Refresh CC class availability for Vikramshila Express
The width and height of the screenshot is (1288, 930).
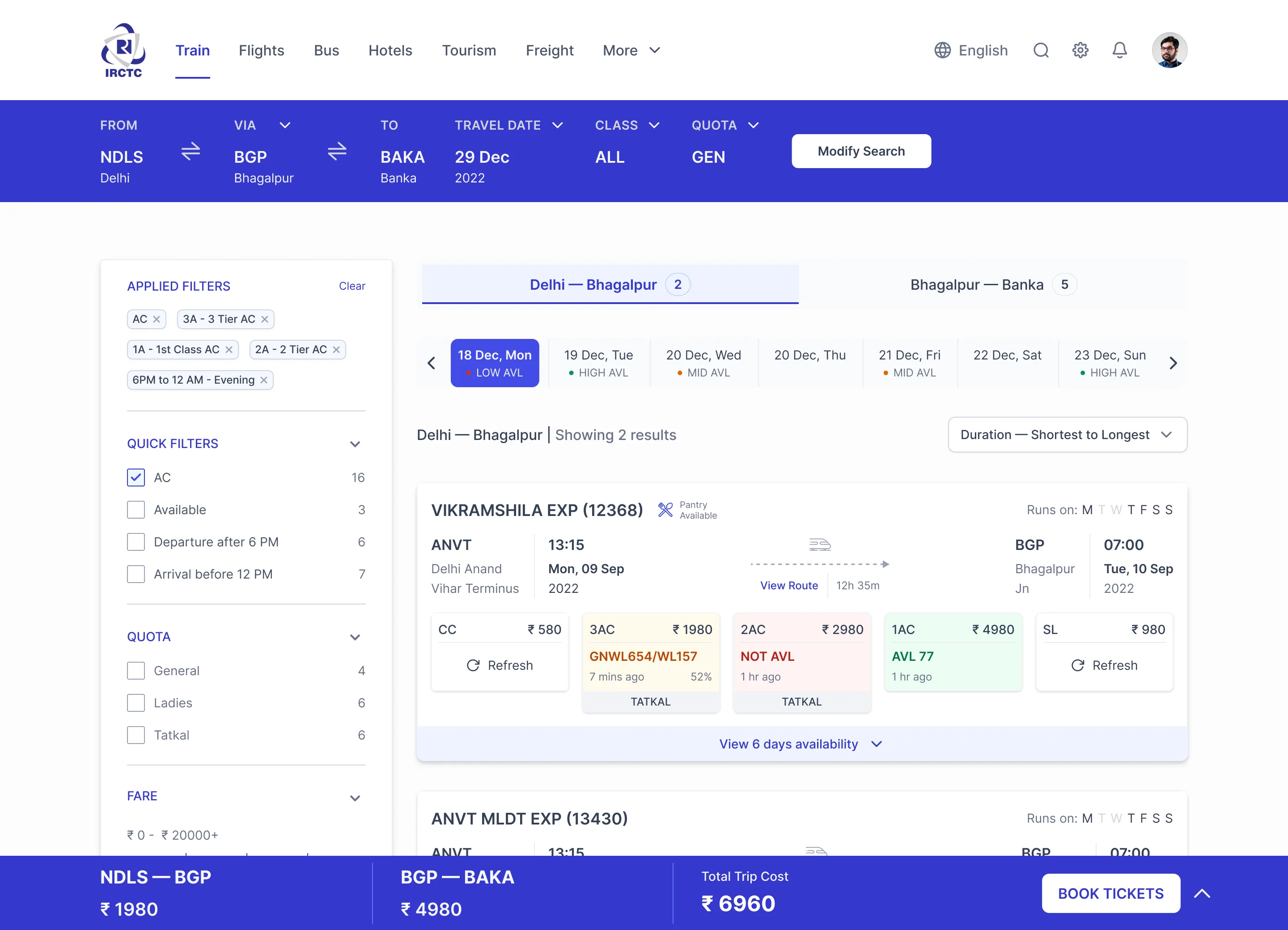point(500,665)
